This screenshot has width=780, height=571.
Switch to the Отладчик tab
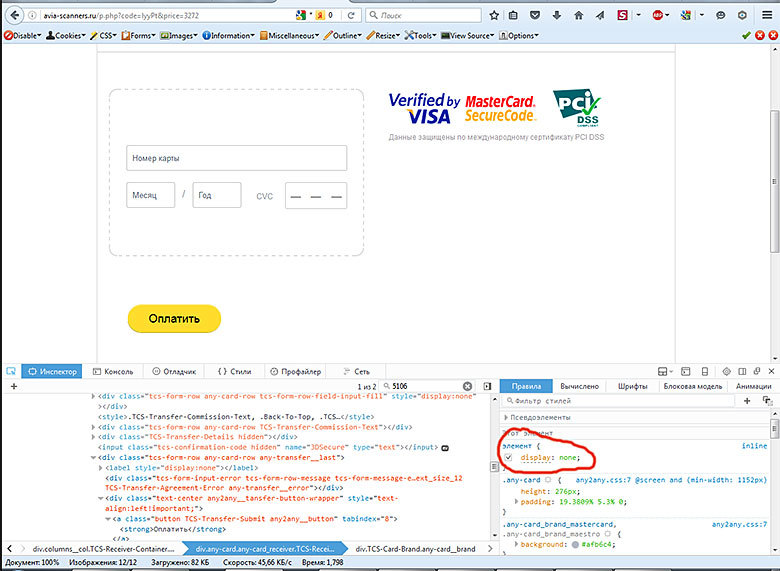174,371
